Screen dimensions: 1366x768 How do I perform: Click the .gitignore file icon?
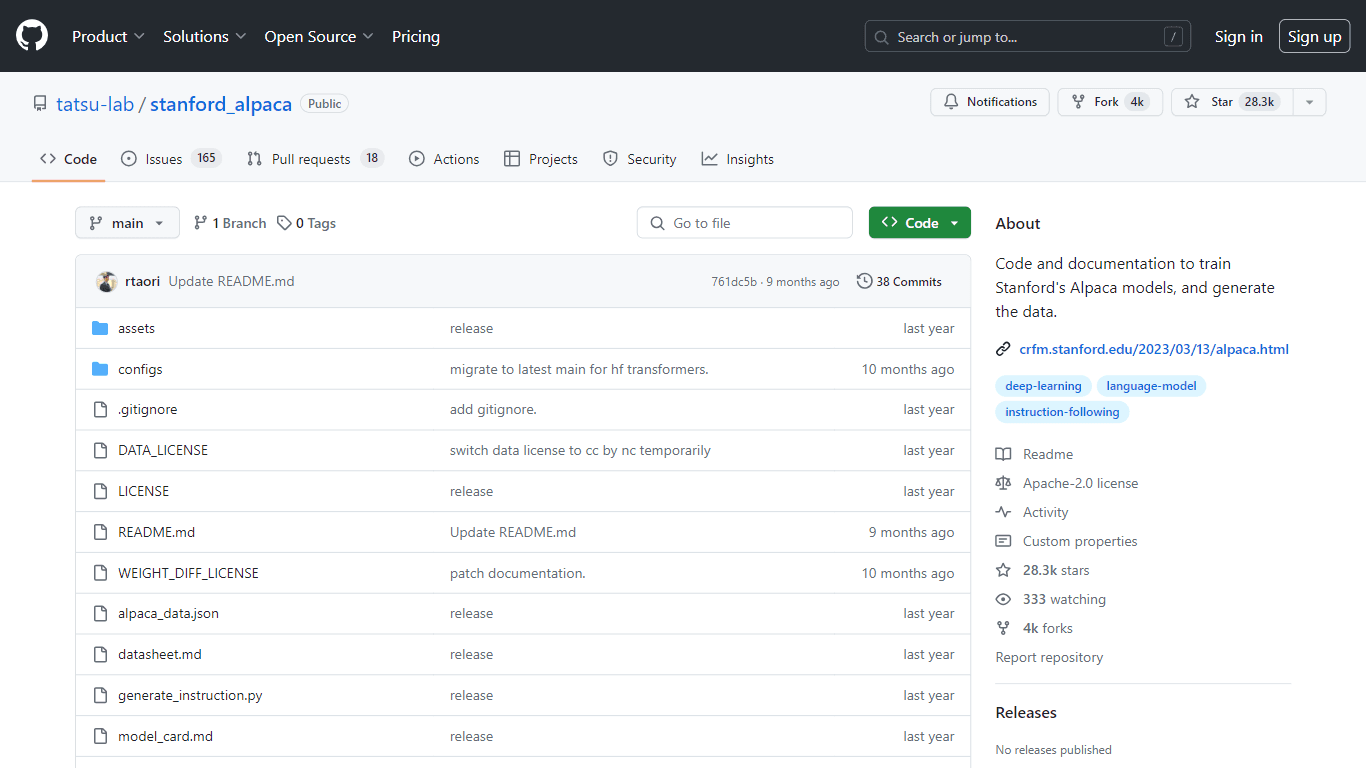pos(100,410)
